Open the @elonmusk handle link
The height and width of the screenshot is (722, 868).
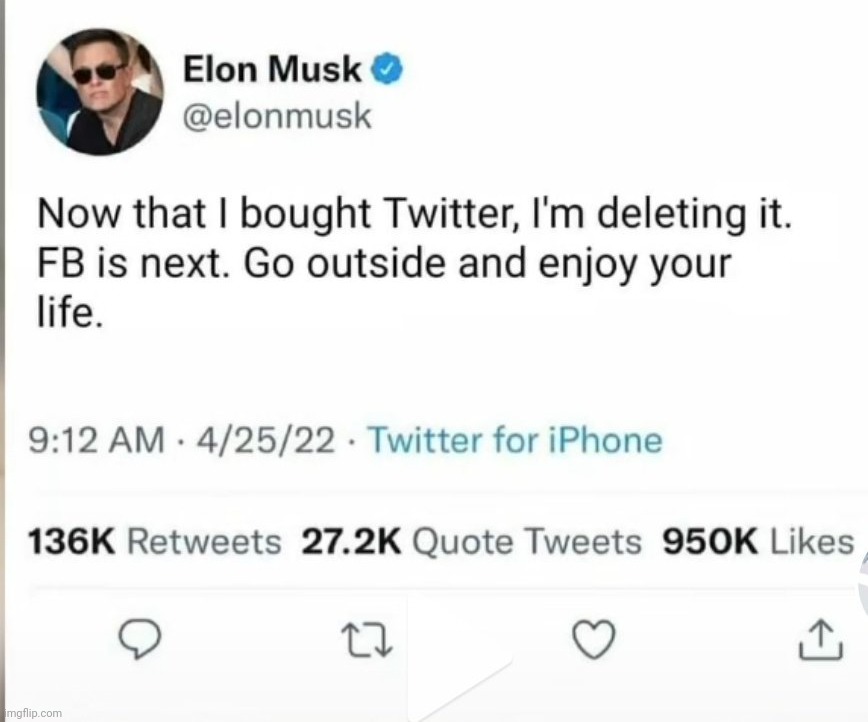pos(277,117)
